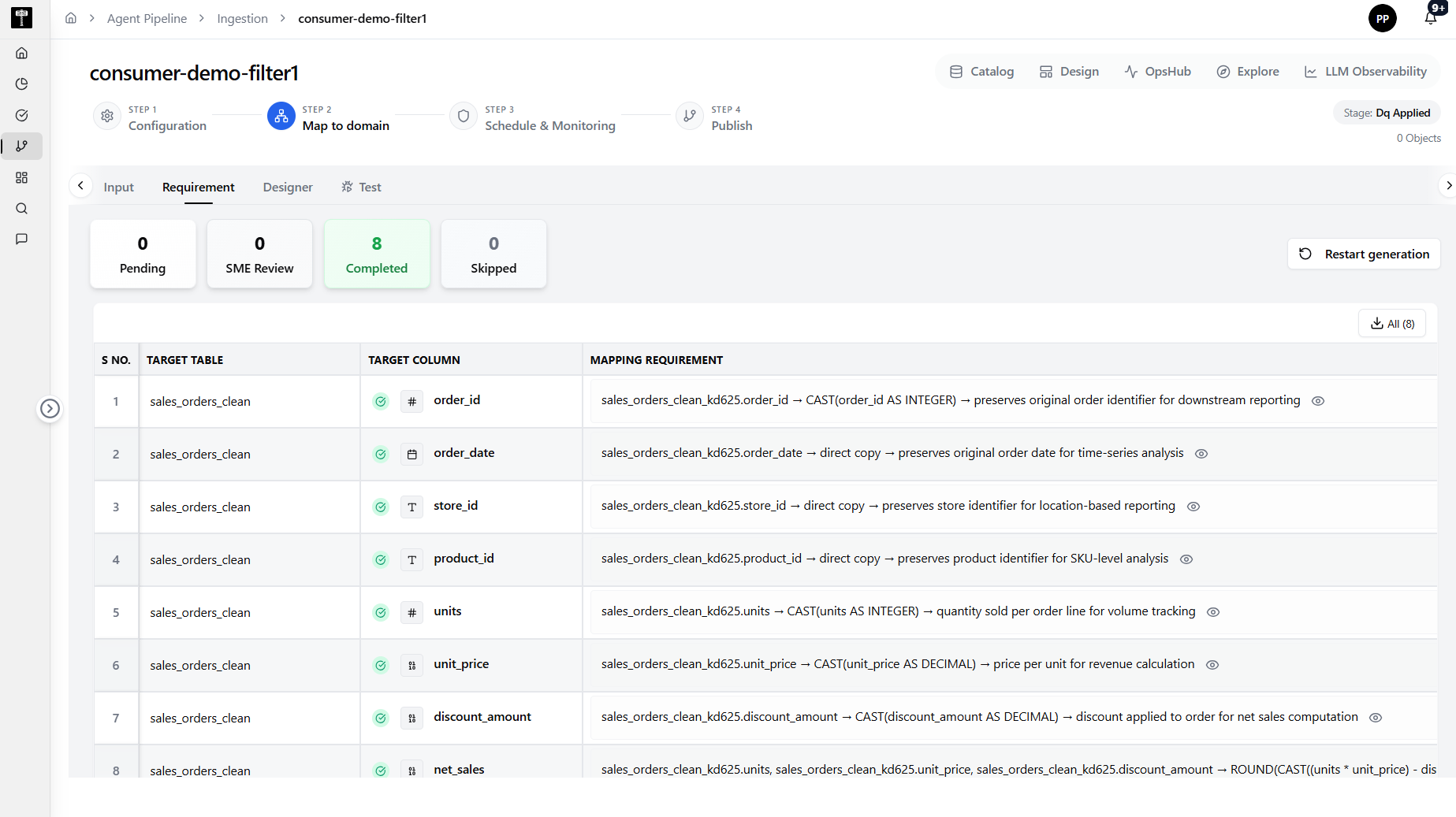This screenshot has height=817, width=1456.
Task: Open the Test tab
Action: click(361, 187)
